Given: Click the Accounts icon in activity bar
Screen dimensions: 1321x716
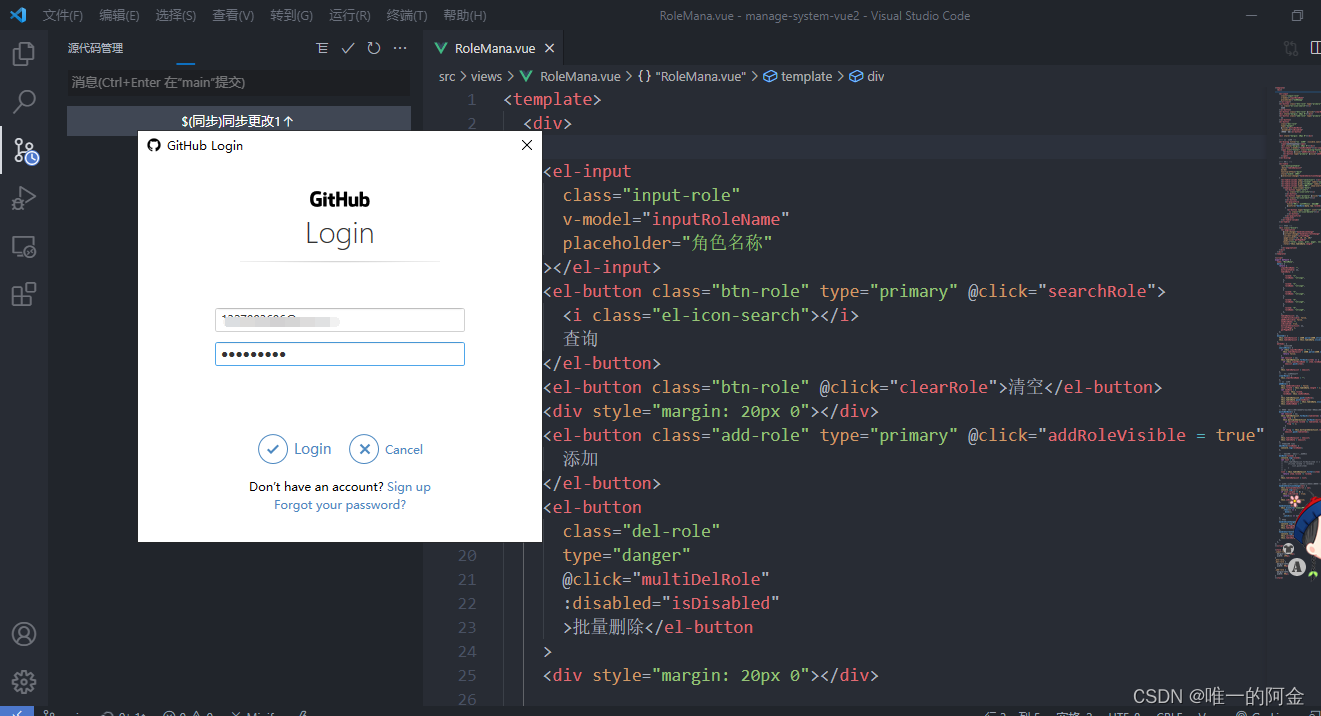Looking at the screenshot, I should 24,634.
